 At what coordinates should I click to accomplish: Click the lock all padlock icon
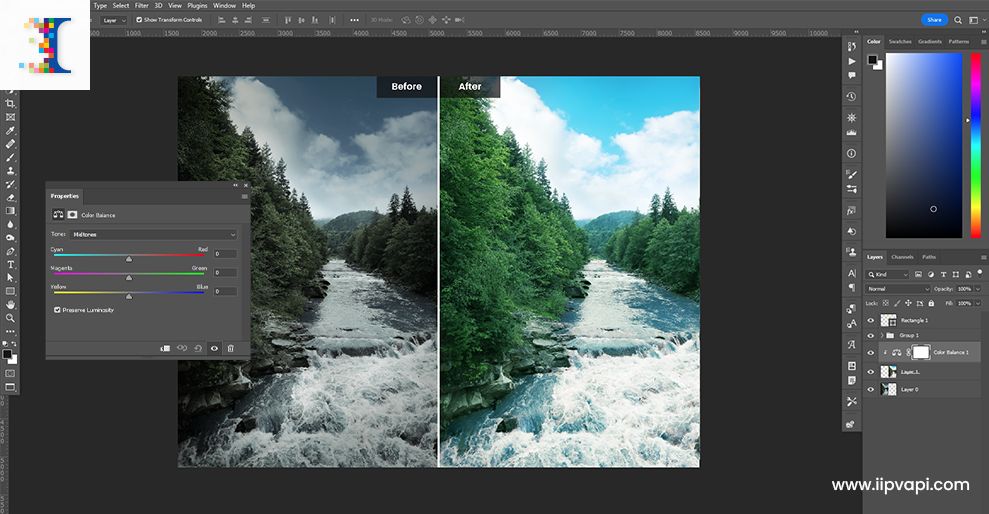931,302
